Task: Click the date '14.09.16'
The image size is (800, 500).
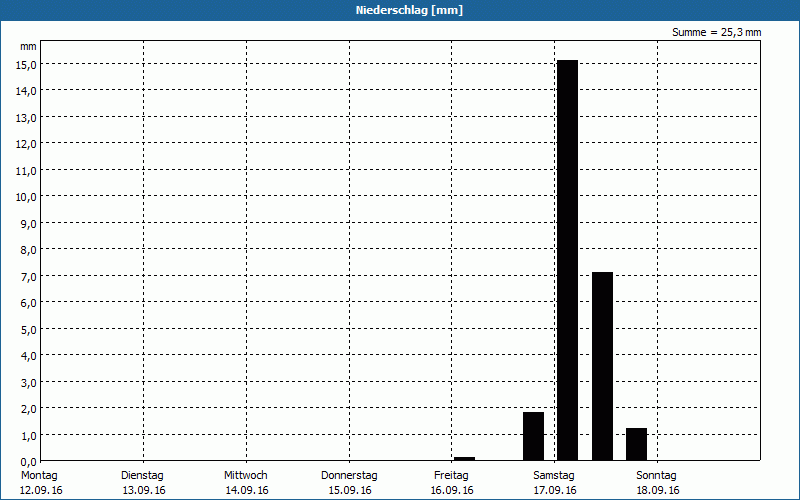Action: (247, 490)
